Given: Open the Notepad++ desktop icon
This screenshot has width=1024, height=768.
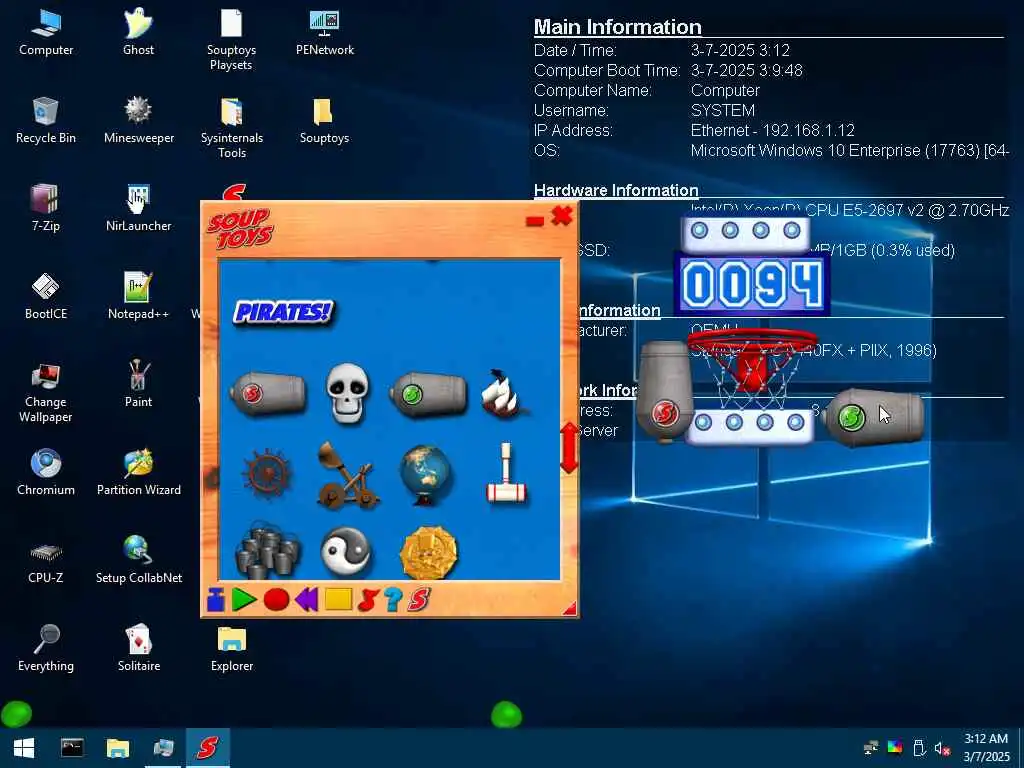Looking at the screenshot, I should tap(138, 297).
